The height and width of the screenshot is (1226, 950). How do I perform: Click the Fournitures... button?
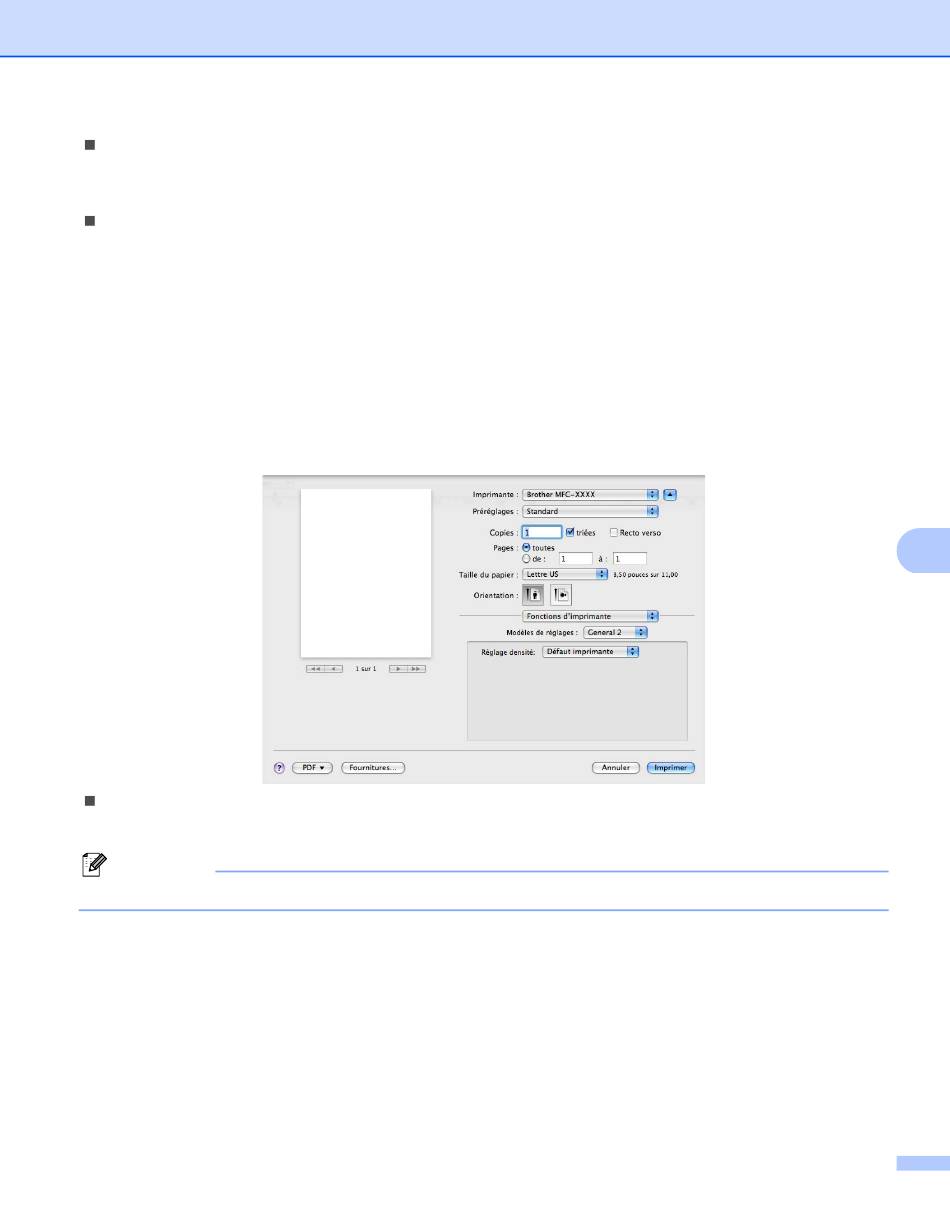373,768
